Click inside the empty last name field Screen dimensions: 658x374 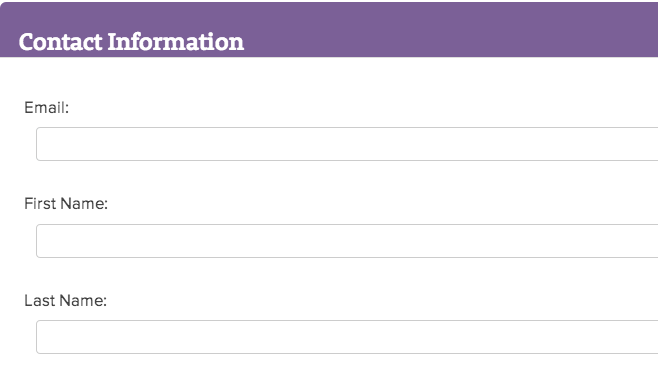[347, 337]
